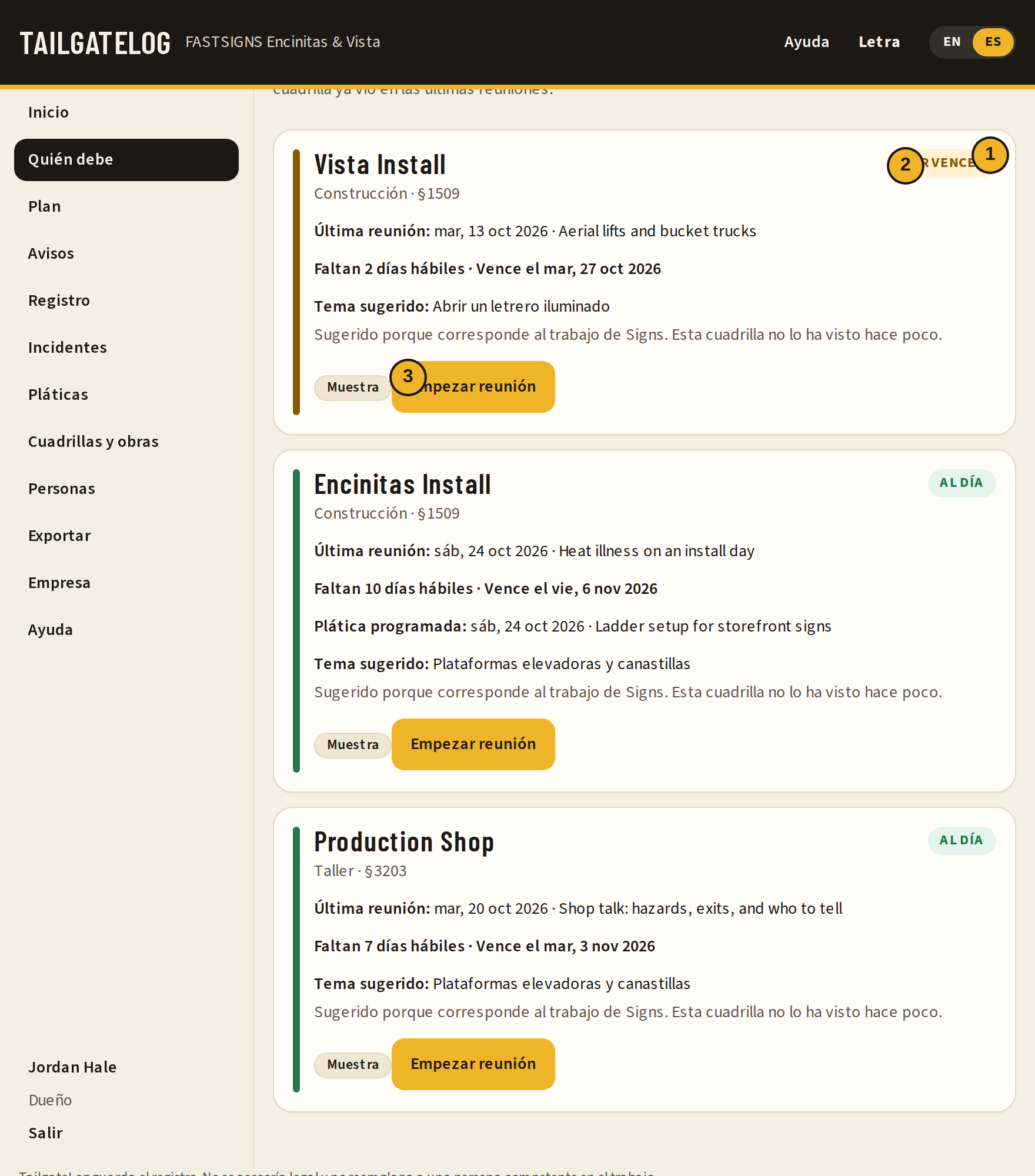Click 'Vence el mar, 3 nov 2026'
Viewport: 1035px width, 1176px height.
[x=566, y=946]
